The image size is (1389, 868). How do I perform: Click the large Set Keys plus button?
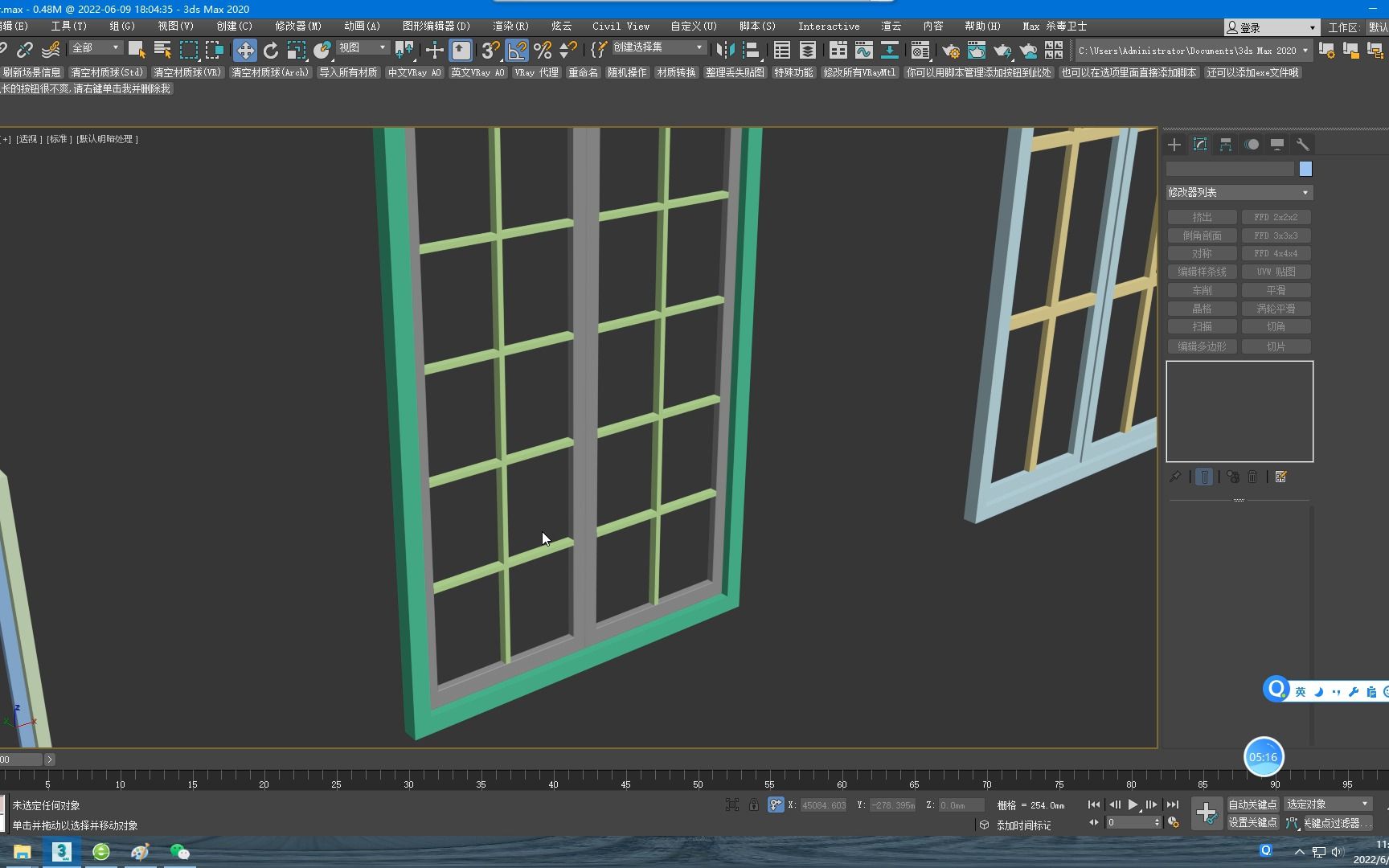[1207, 813]
